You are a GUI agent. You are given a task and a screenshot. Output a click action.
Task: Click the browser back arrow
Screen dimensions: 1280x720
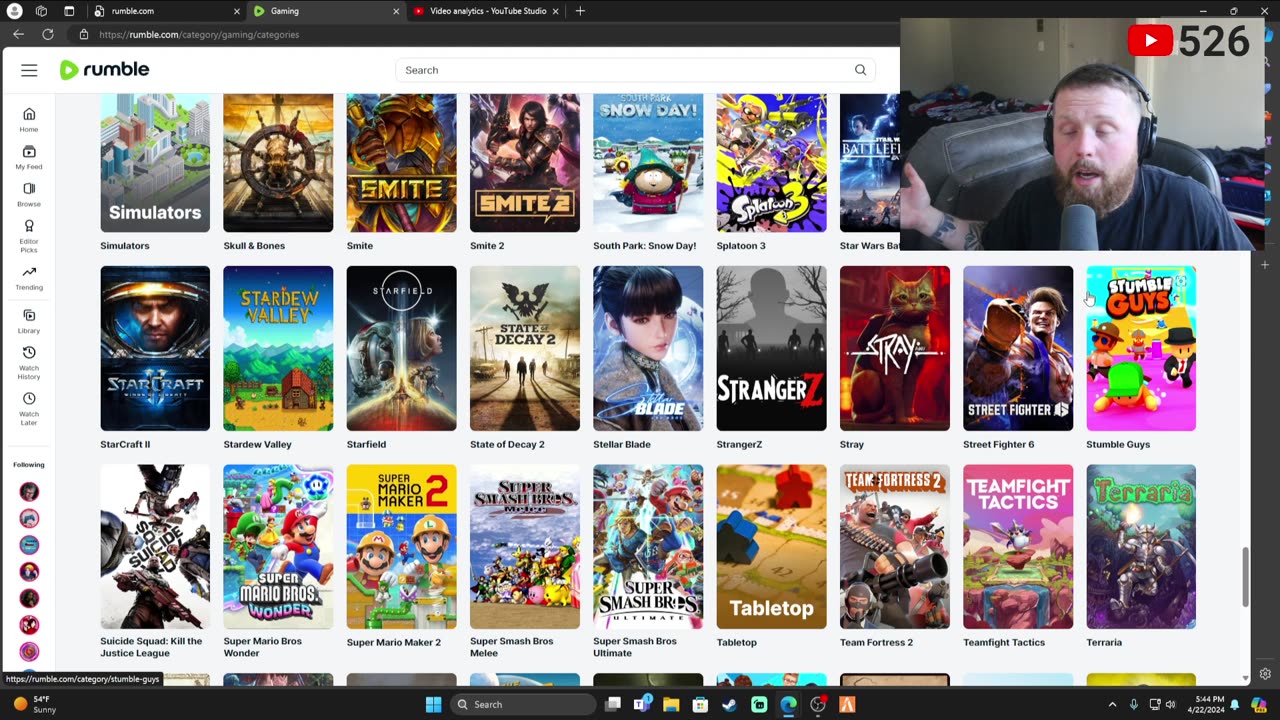coord(18,34)
